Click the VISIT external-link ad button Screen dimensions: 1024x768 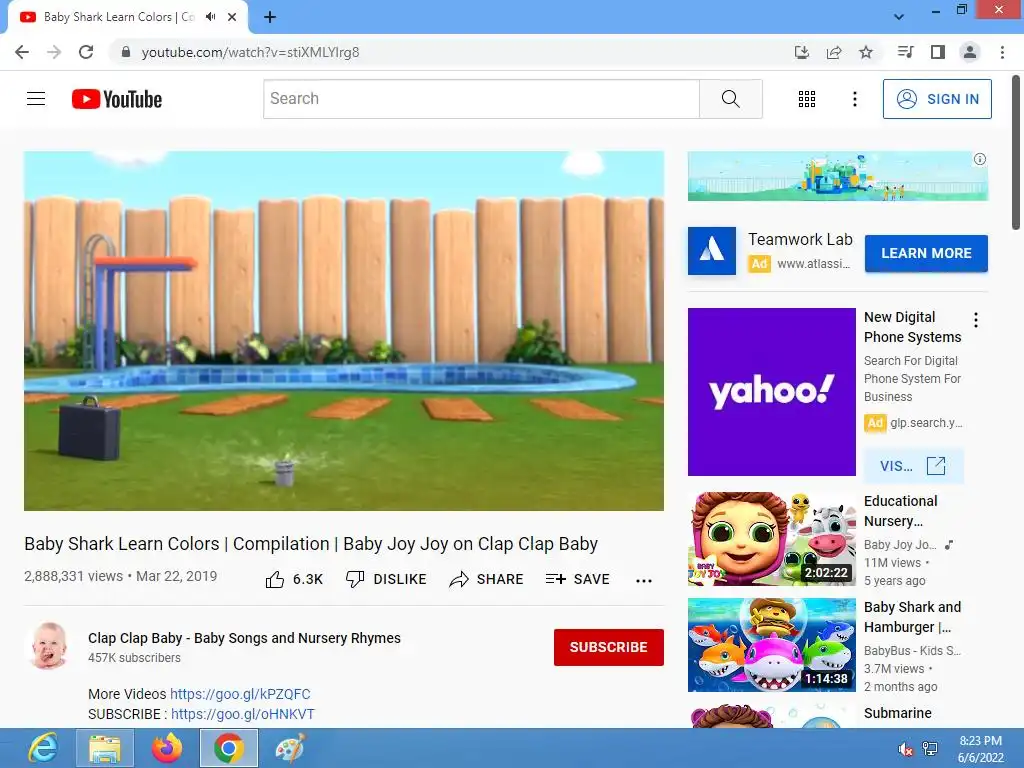[x=913, y=466]
